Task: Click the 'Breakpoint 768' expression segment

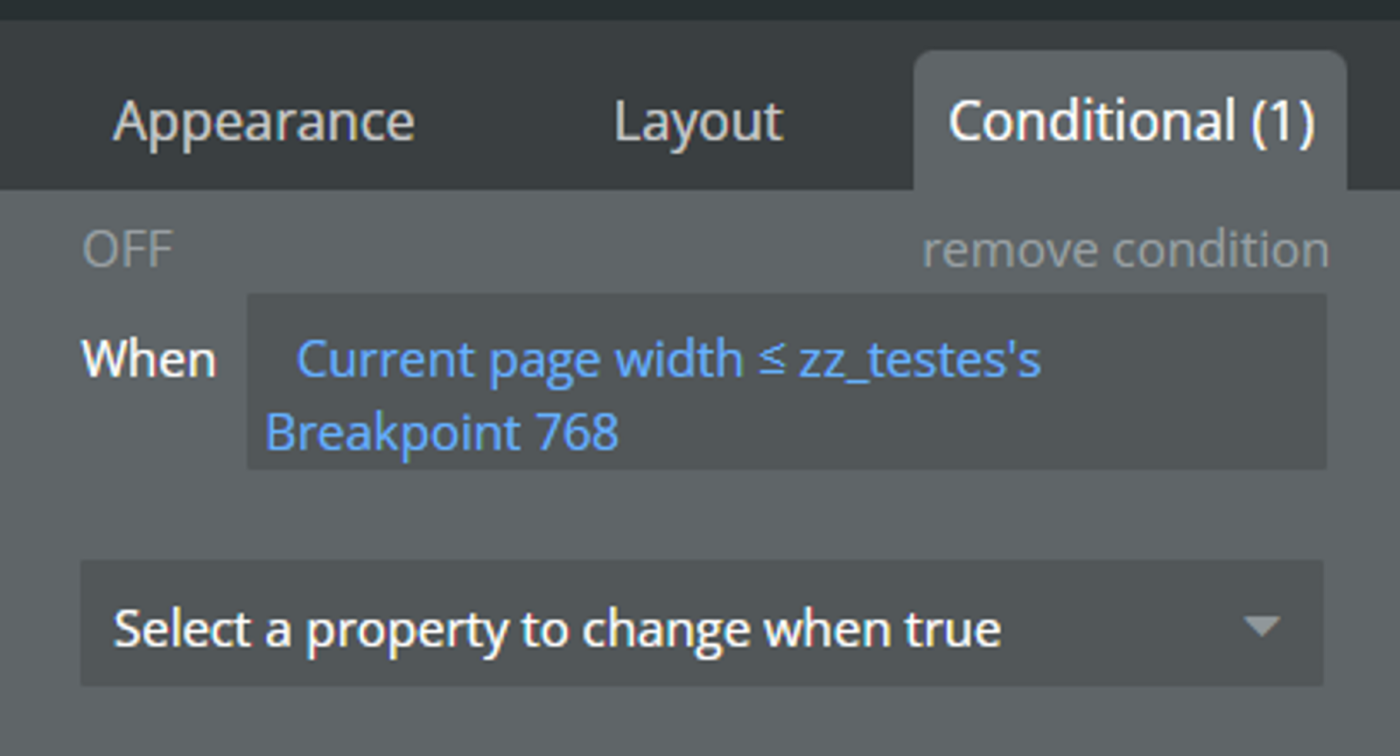Action: 442,433
